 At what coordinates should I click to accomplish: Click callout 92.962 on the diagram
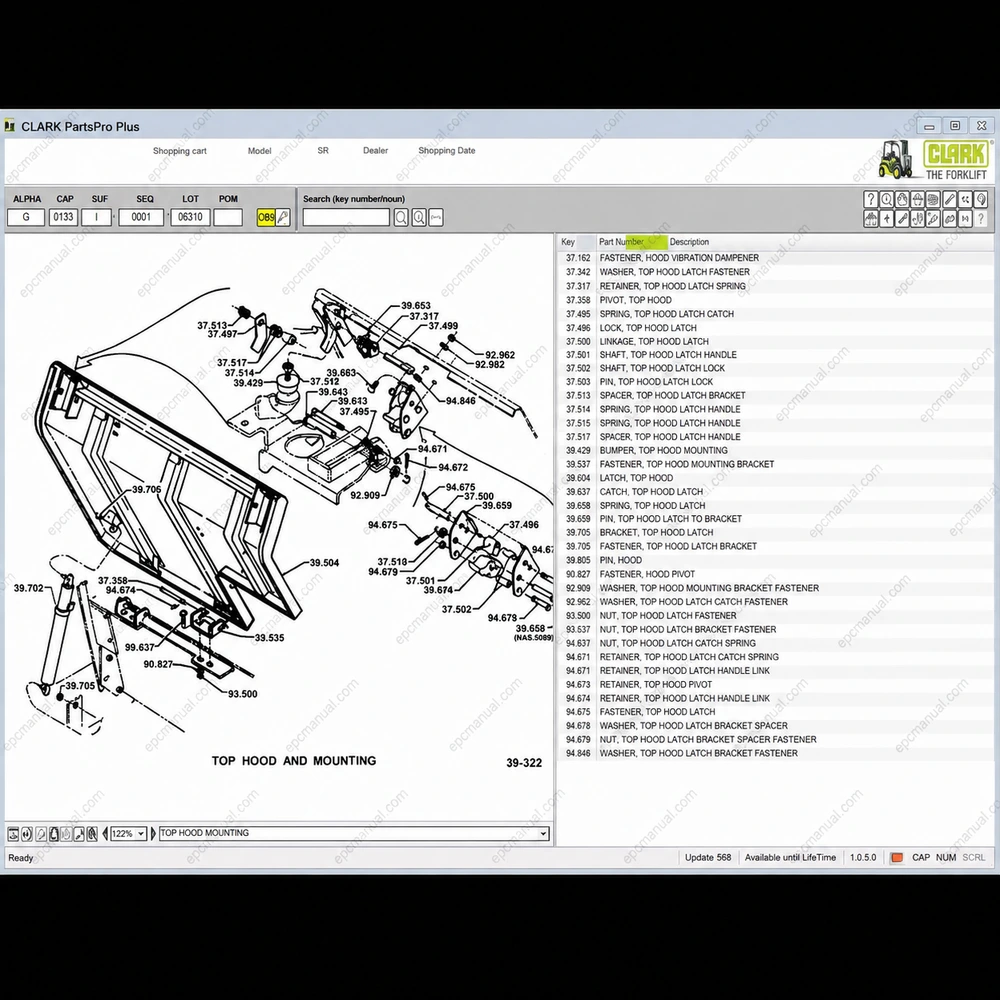click(x=500, y=355)
